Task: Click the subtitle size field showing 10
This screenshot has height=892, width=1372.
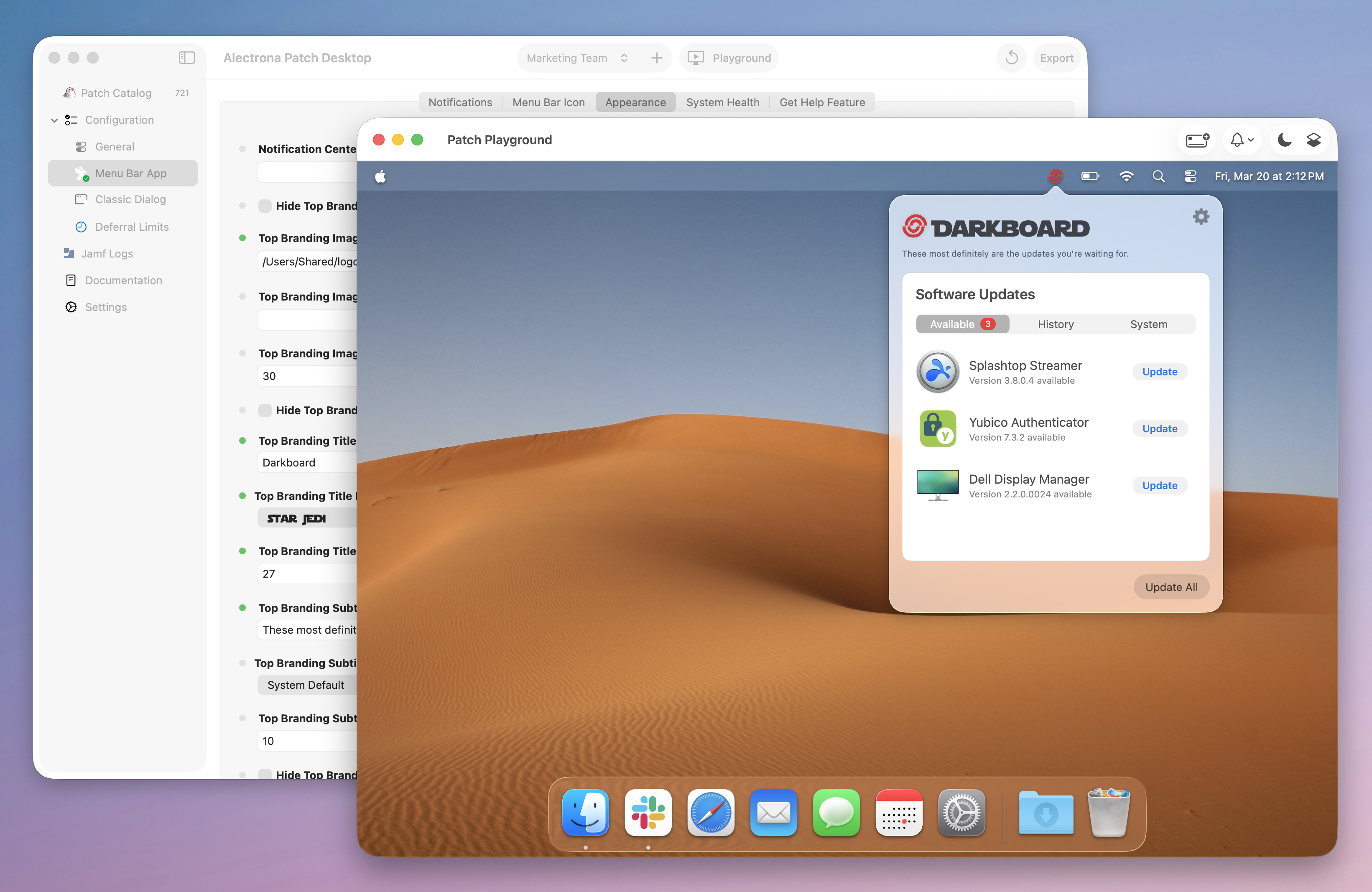Action: pos(308,740)
